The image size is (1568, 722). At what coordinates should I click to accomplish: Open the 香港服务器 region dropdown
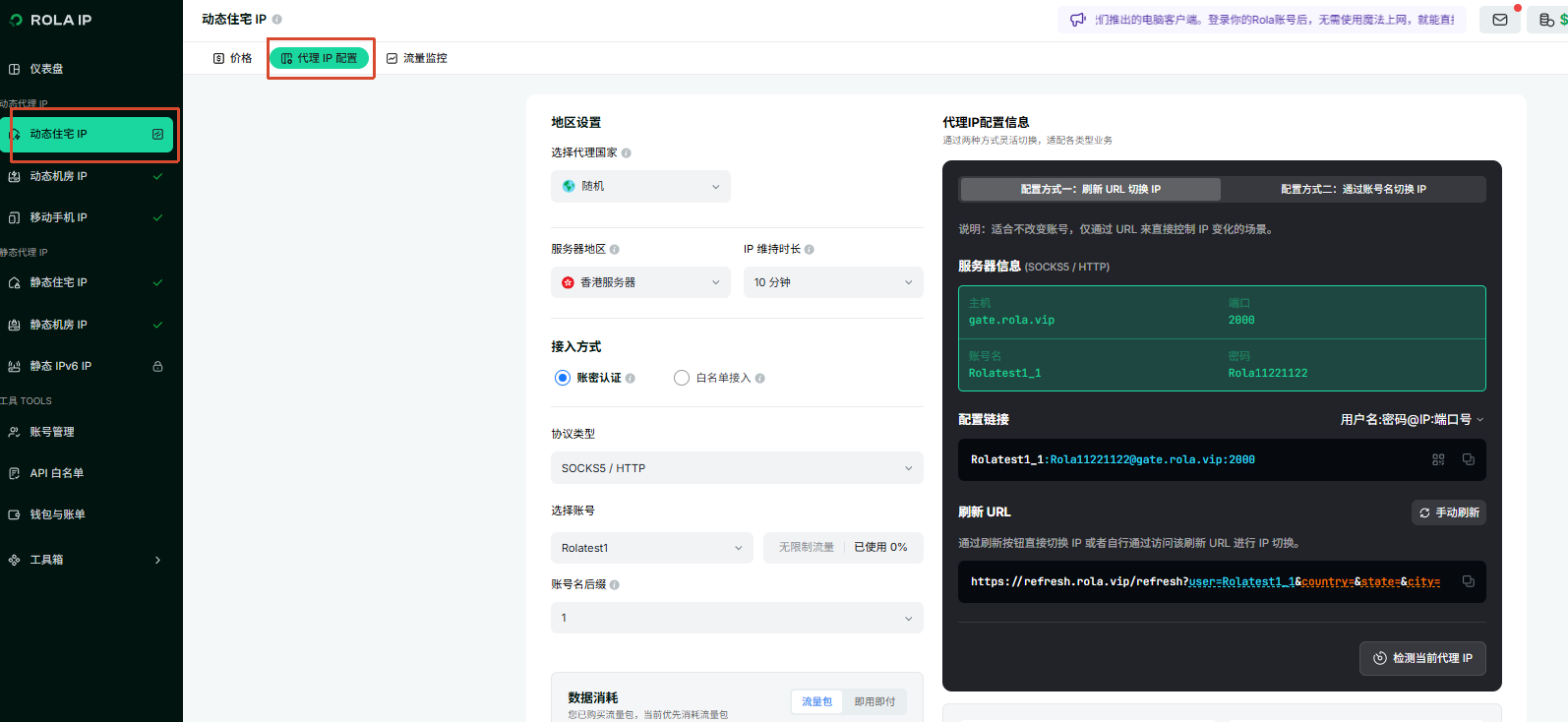[640, 282]
